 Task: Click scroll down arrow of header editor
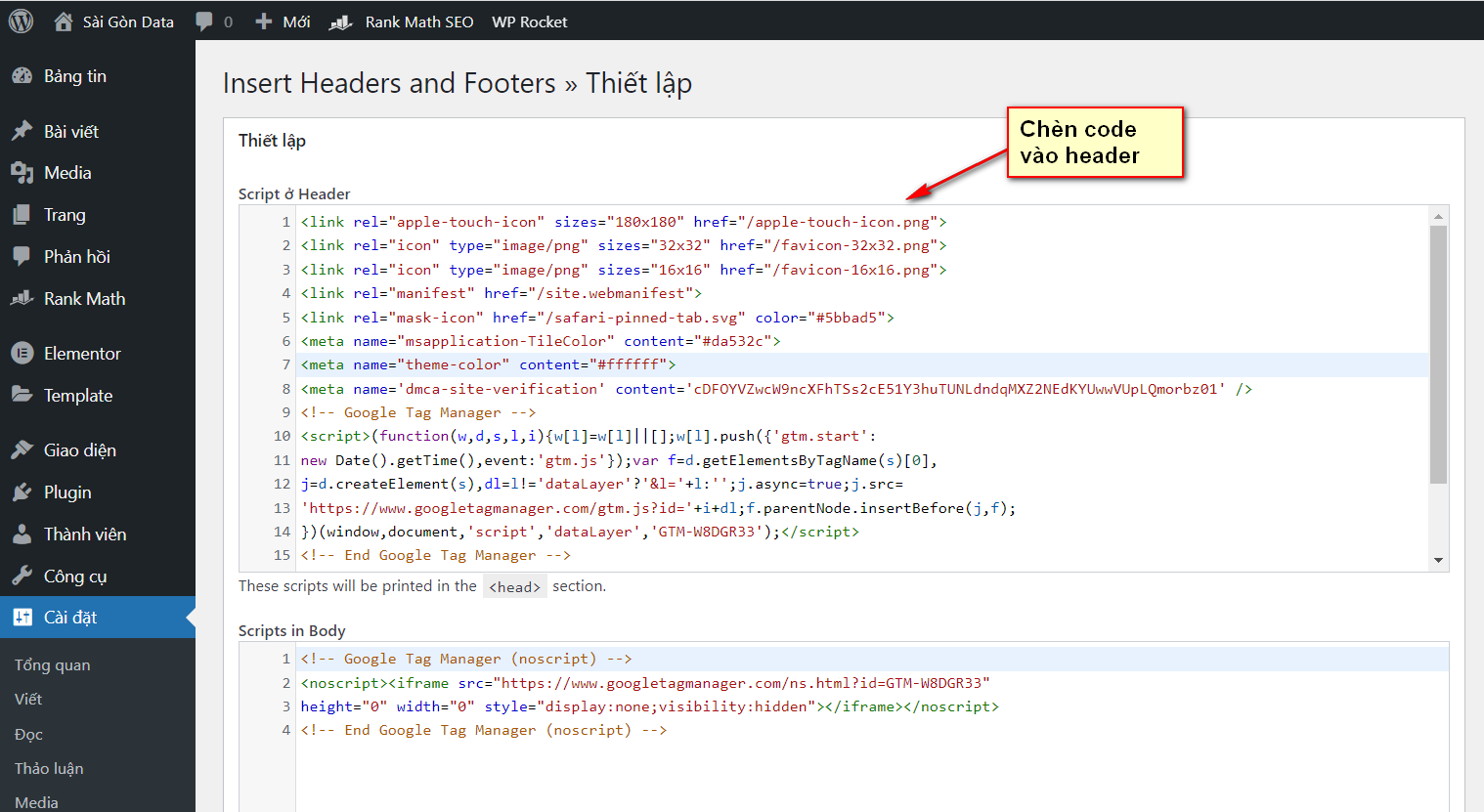[x=1438, y=561]
